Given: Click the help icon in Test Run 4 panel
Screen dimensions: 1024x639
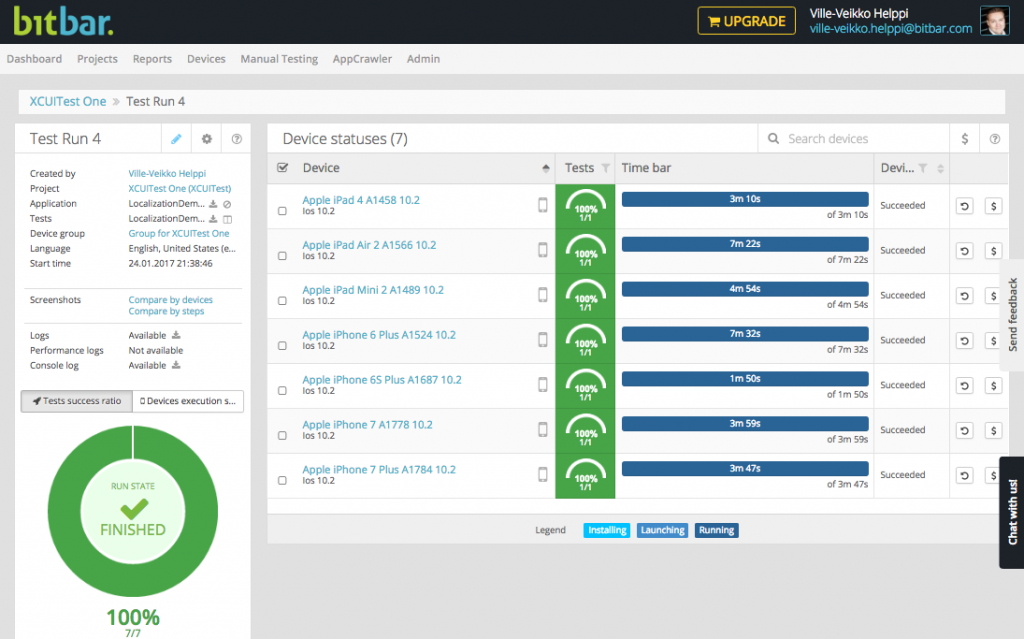Looking at the screenshot, I should coord(236,139).
